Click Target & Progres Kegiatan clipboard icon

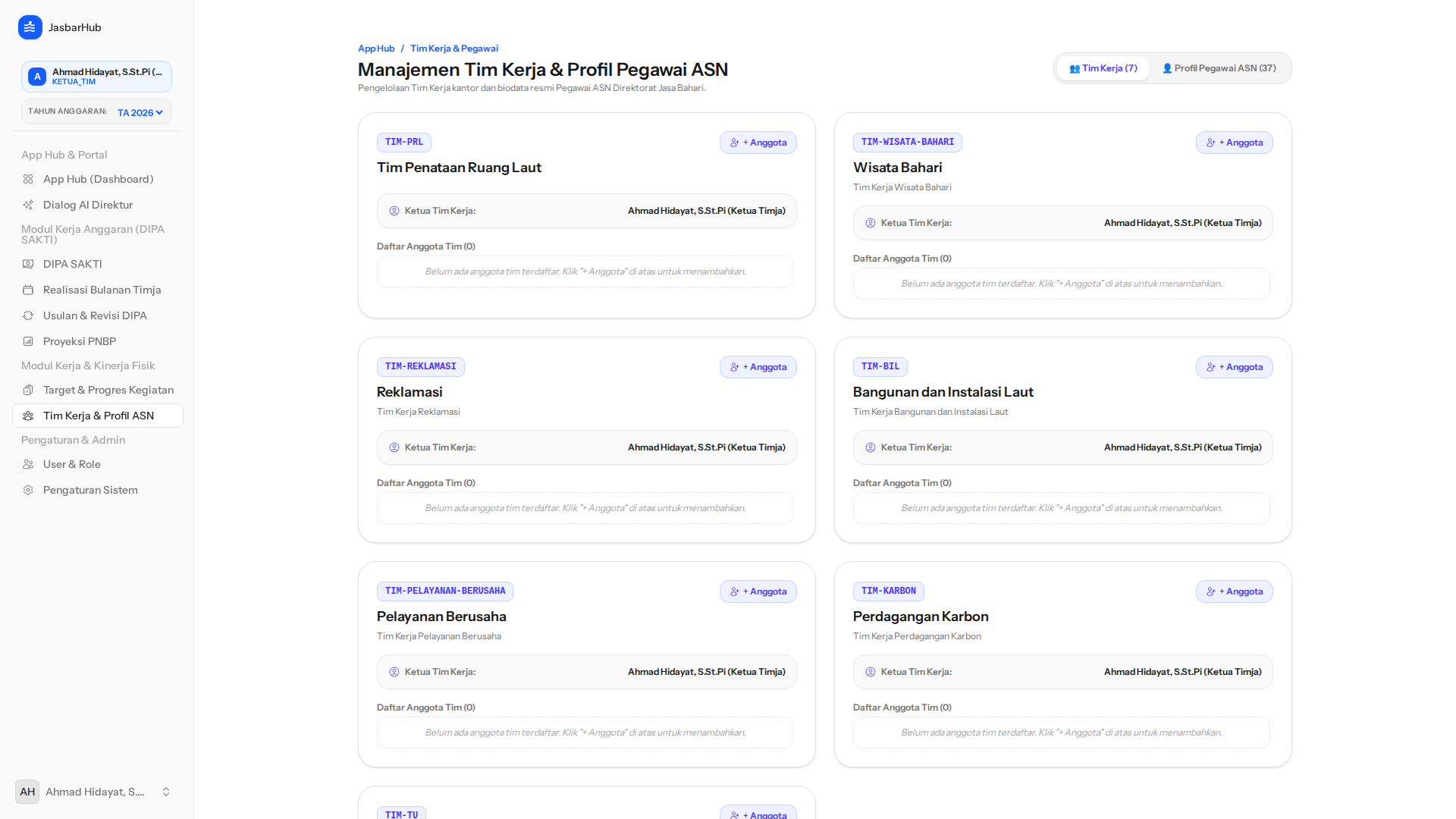pos(28,390)
